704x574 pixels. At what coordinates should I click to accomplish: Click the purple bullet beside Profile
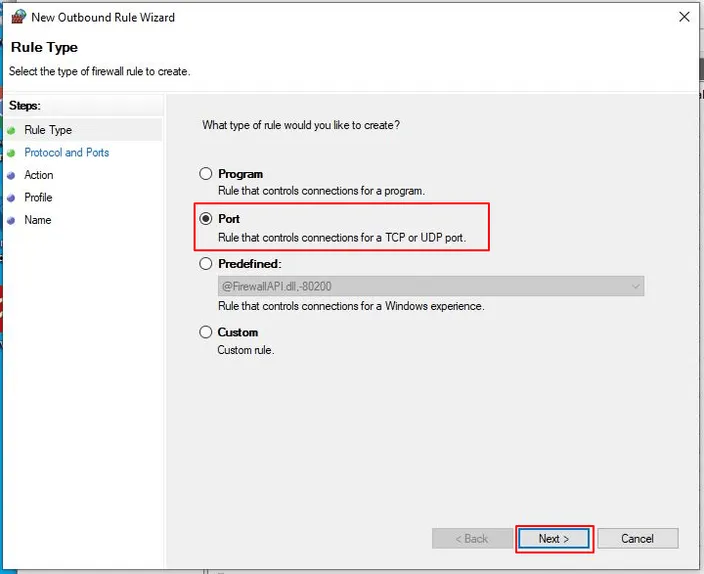(x=11, y=198)
